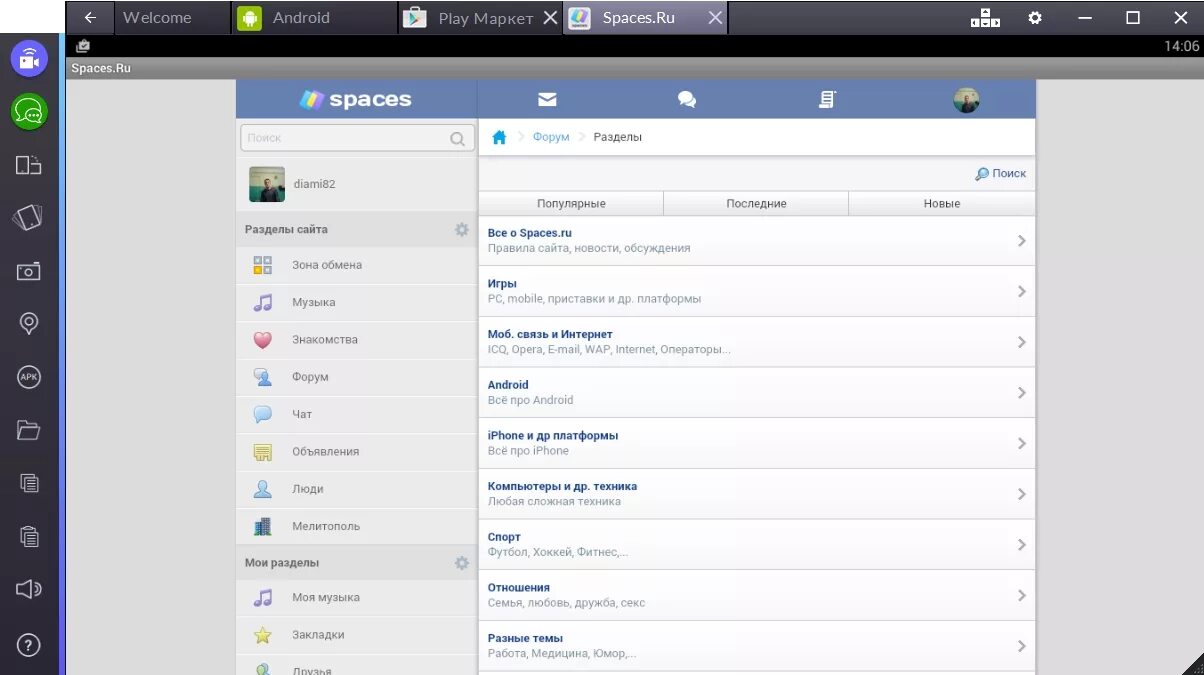Click the keyboard layout icon in title bar
The height and width of the screenshot is (675, 1204).
[985, 18]
